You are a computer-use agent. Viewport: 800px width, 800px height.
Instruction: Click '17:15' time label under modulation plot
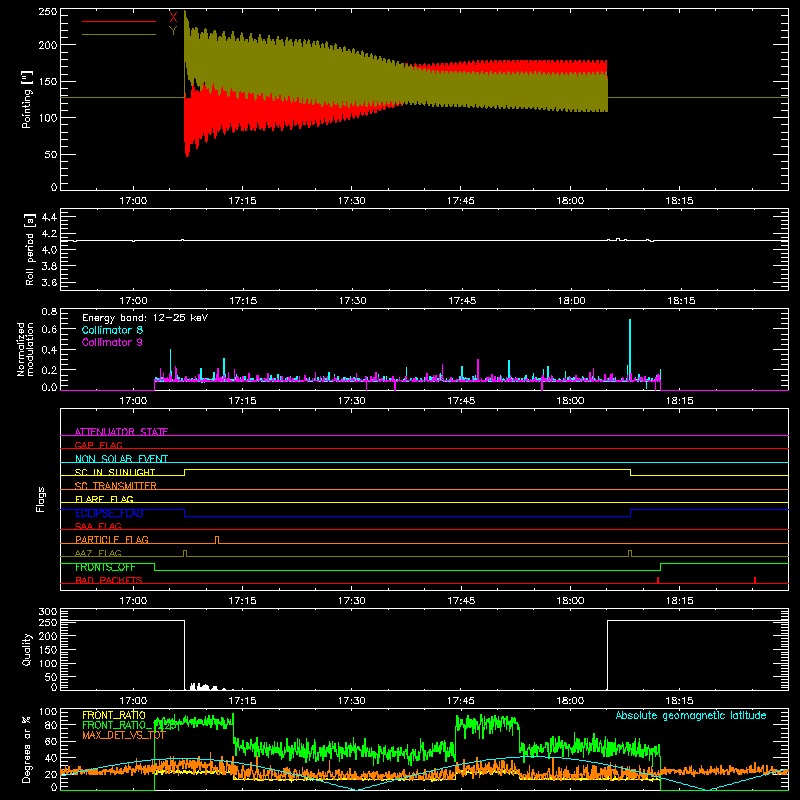(242, 401)
